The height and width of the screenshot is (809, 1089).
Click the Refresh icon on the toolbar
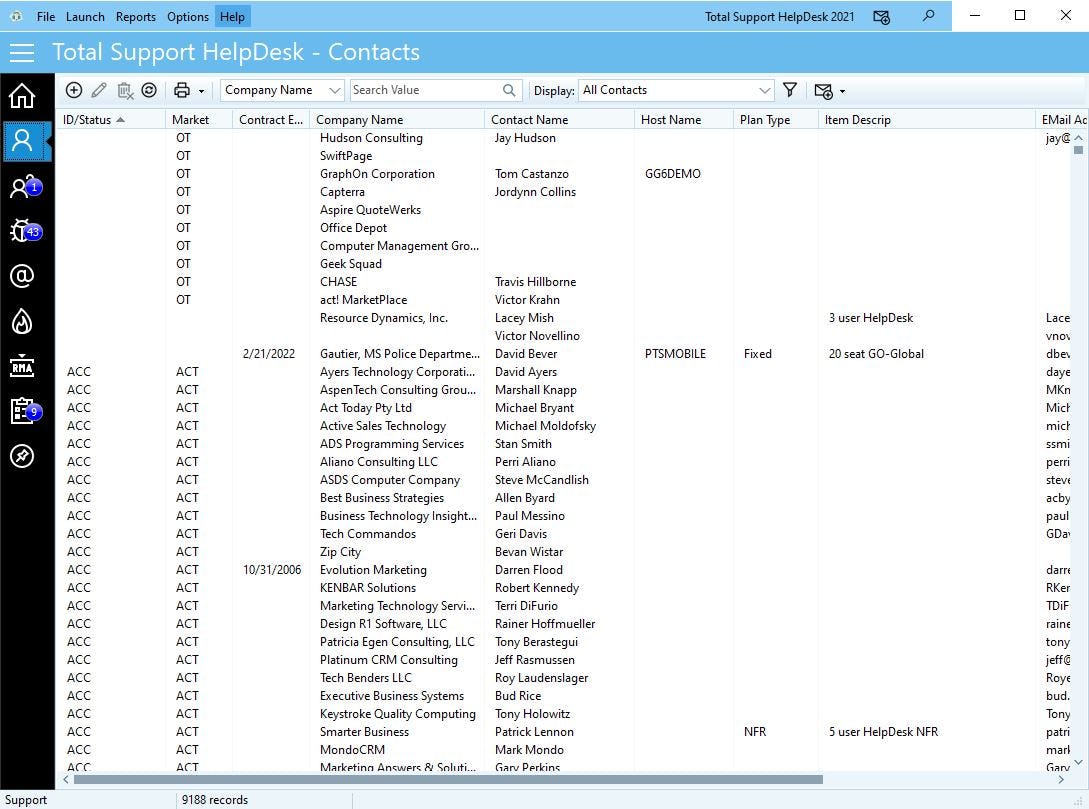click(149, 90)
